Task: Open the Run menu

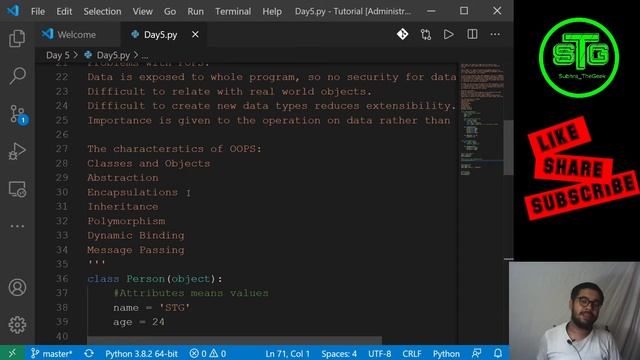Action: pos(196,11)
